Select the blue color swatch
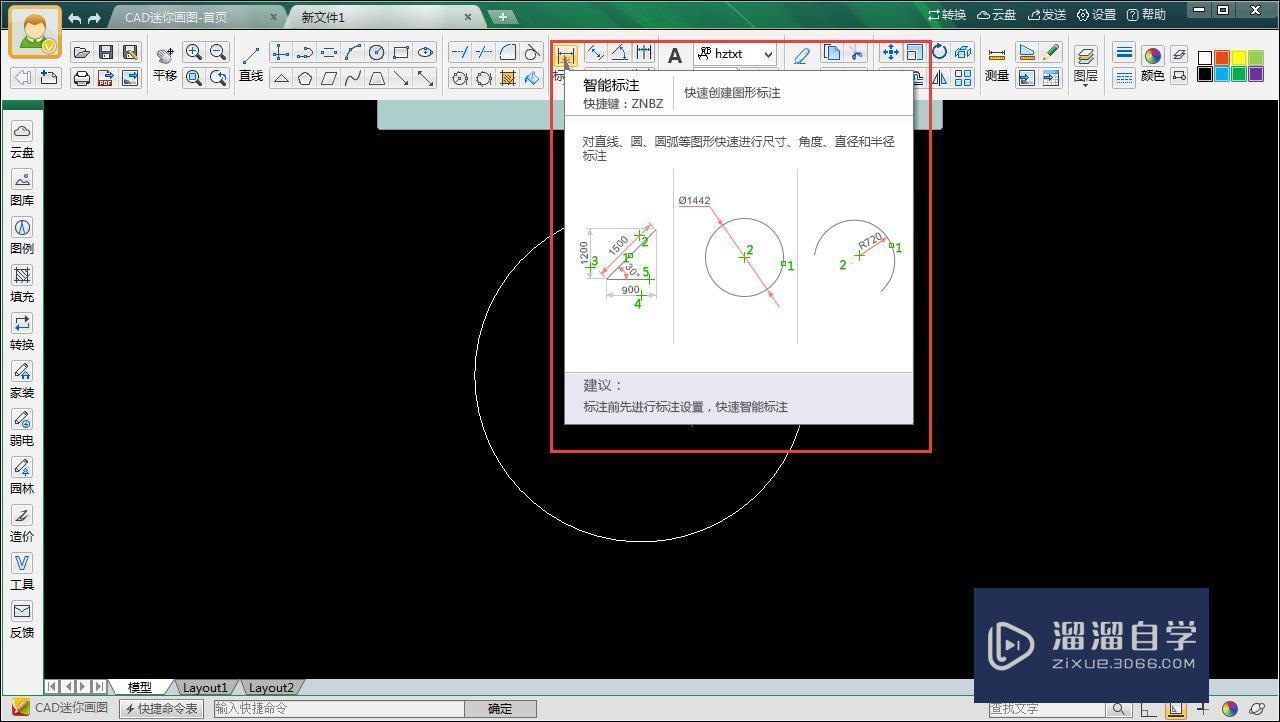The height and width of the screenshot is (722, 1280). click(1222, 74)
